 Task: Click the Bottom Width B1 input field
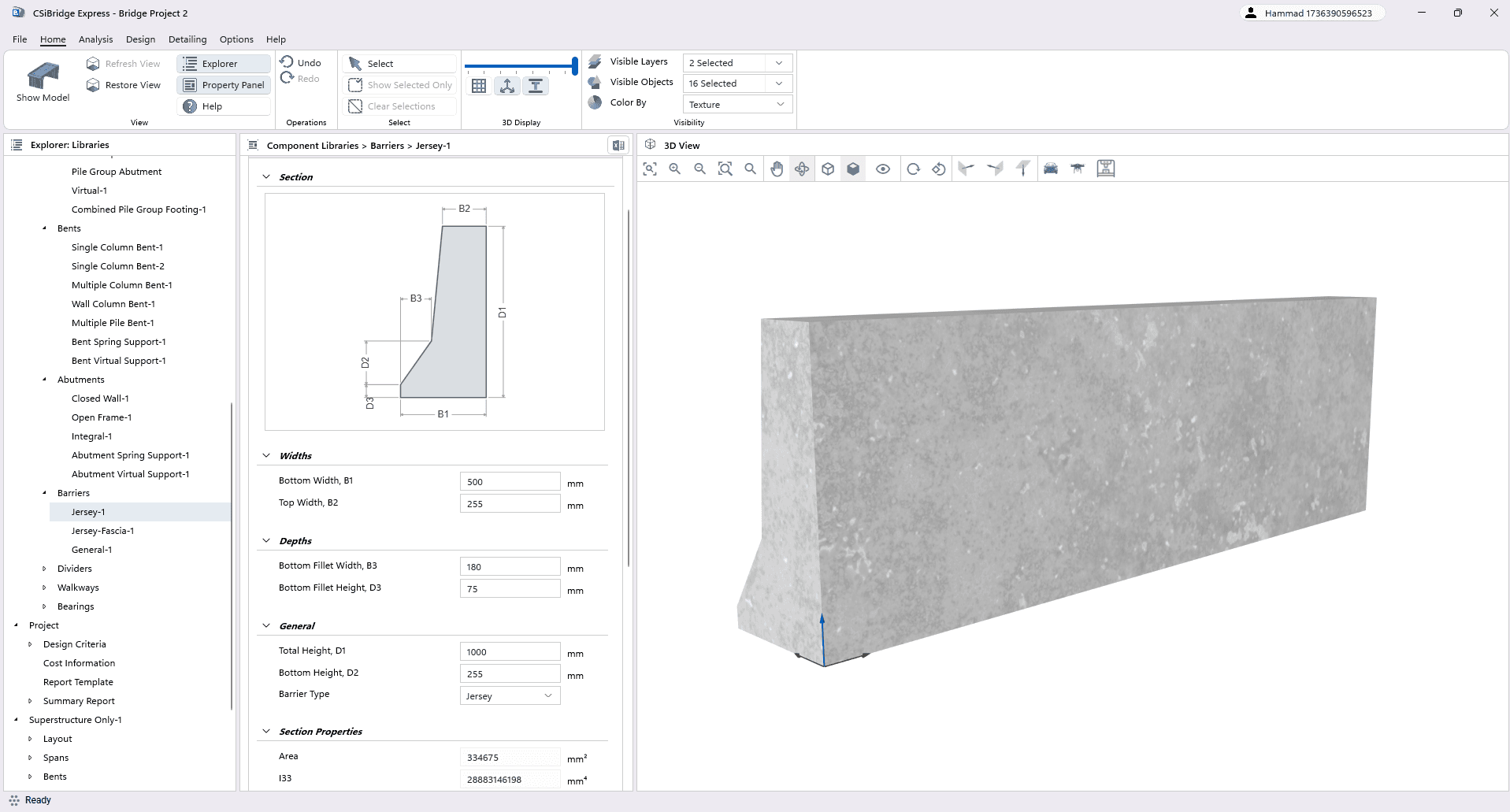tap(510, 481)
